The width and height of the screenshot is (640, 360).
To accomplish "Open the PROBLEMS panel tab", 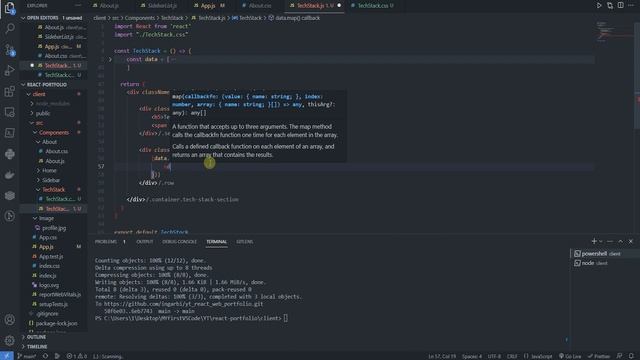I will [x=106, y=242].
